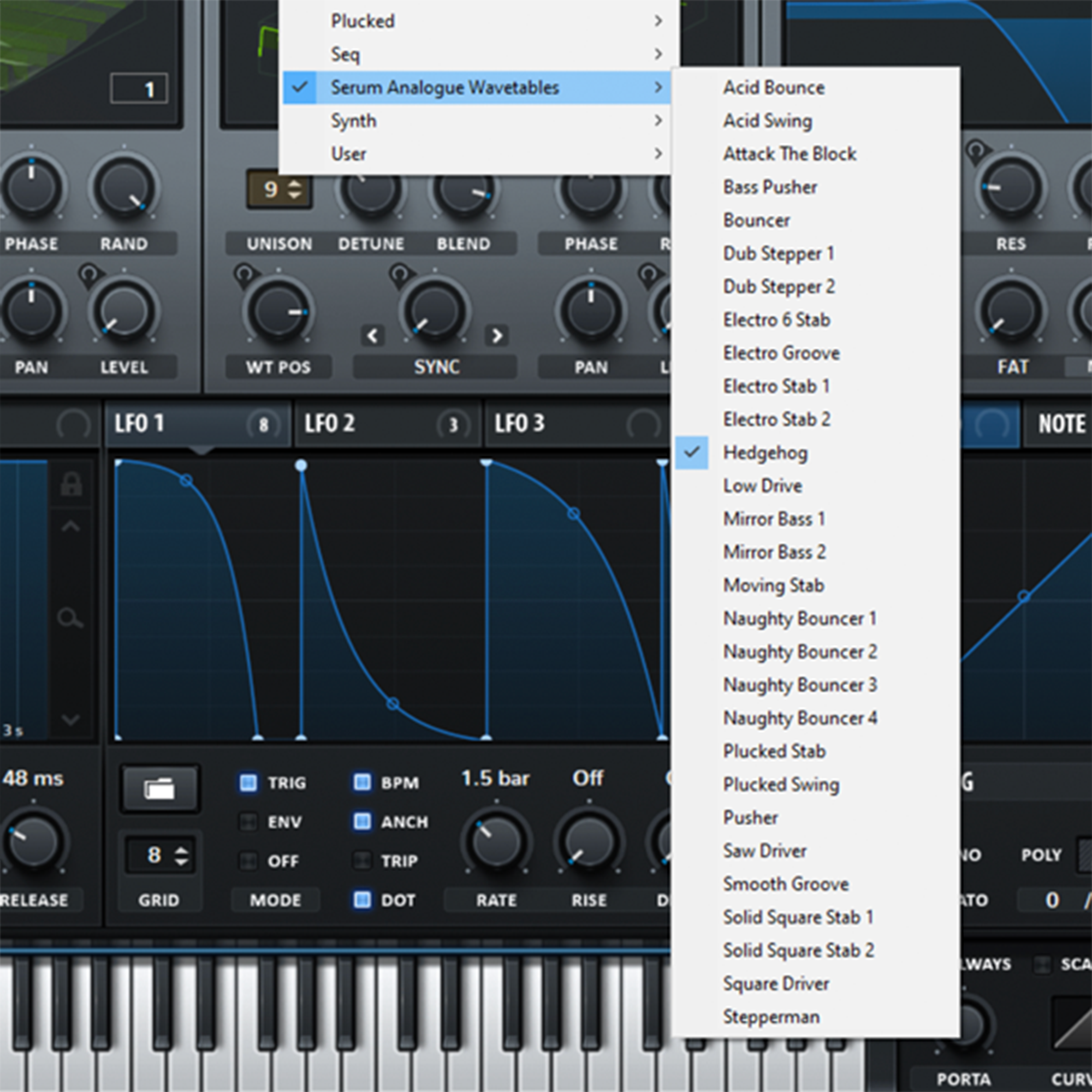Click the envelope lock icon
This screenshot has width=1092, height=1092.
coord(71,485)
